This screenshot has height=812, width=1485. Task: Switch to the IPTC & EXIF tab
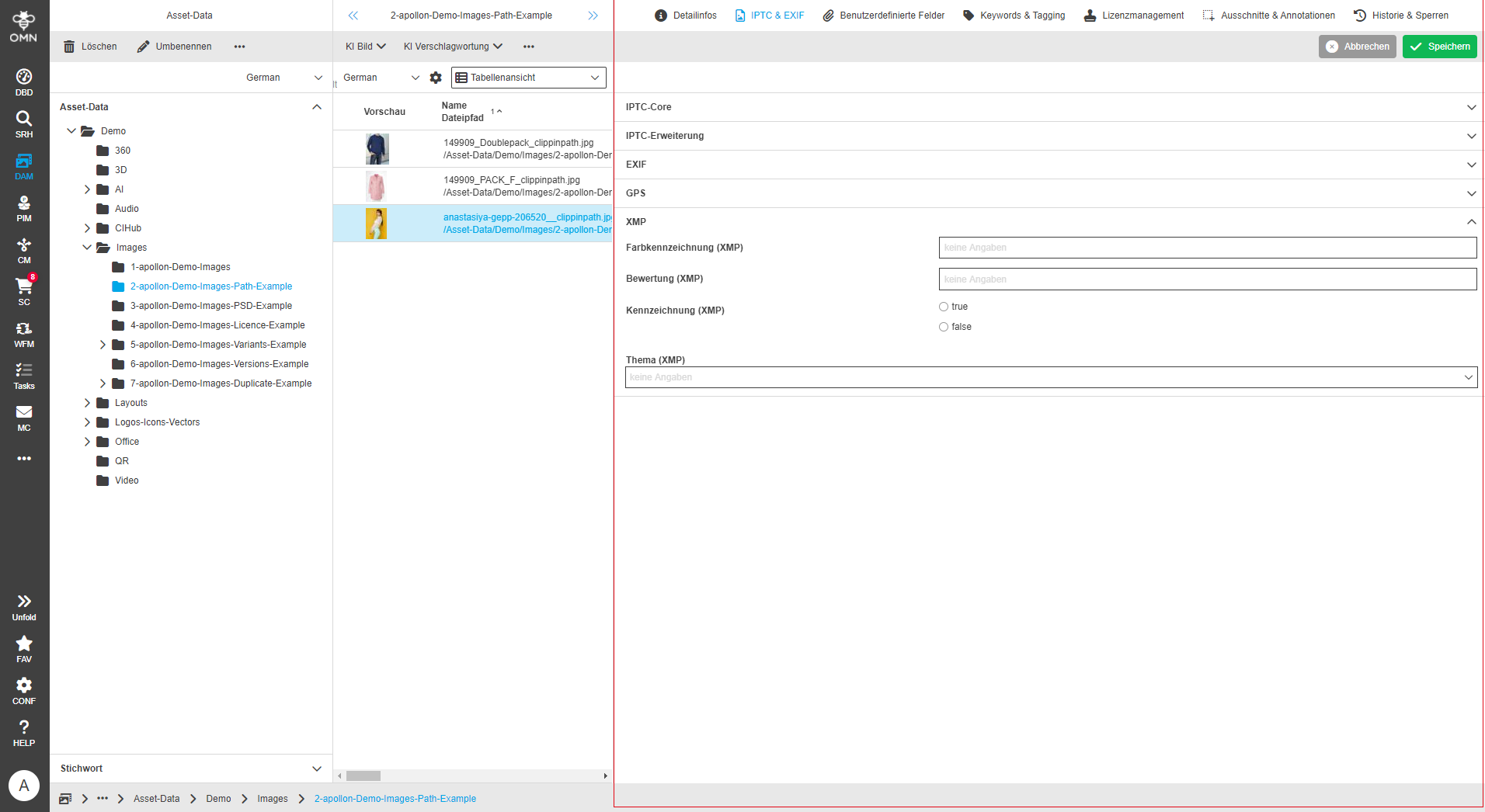tap(770, 16)
